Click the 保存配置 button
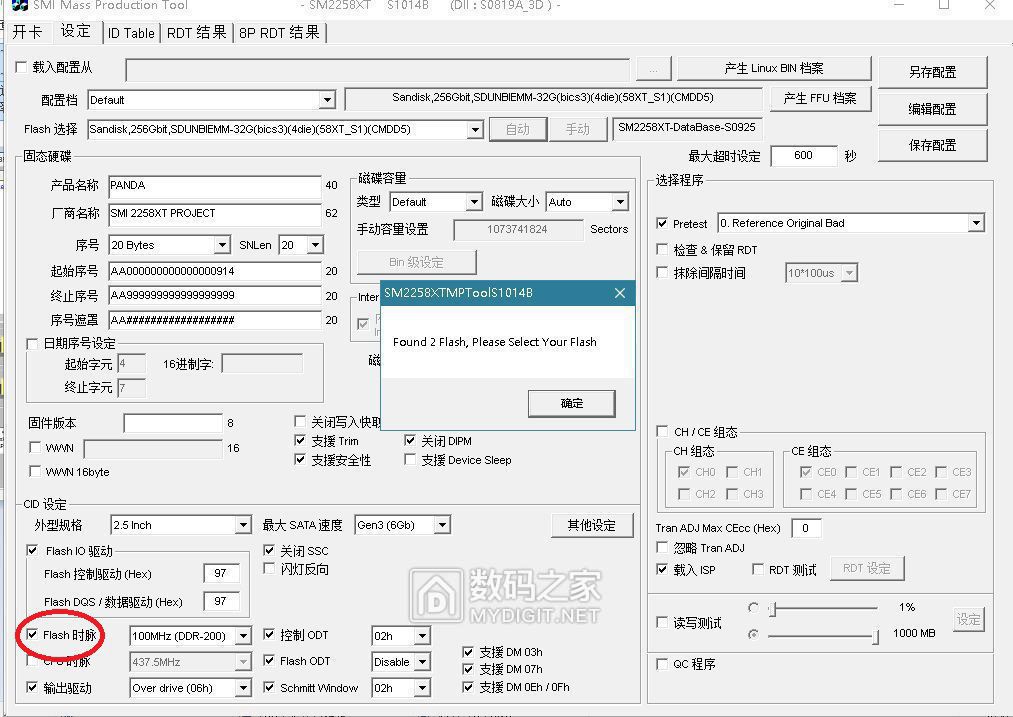Screen dimensions: 1013x717 click(x=932, y=145)
